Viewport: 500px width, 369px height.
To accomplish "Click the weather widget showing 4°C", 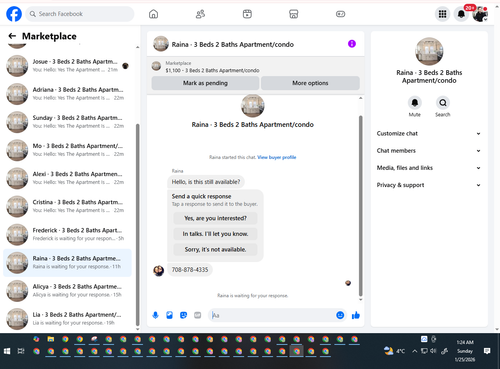I will [x=394, y=351].
